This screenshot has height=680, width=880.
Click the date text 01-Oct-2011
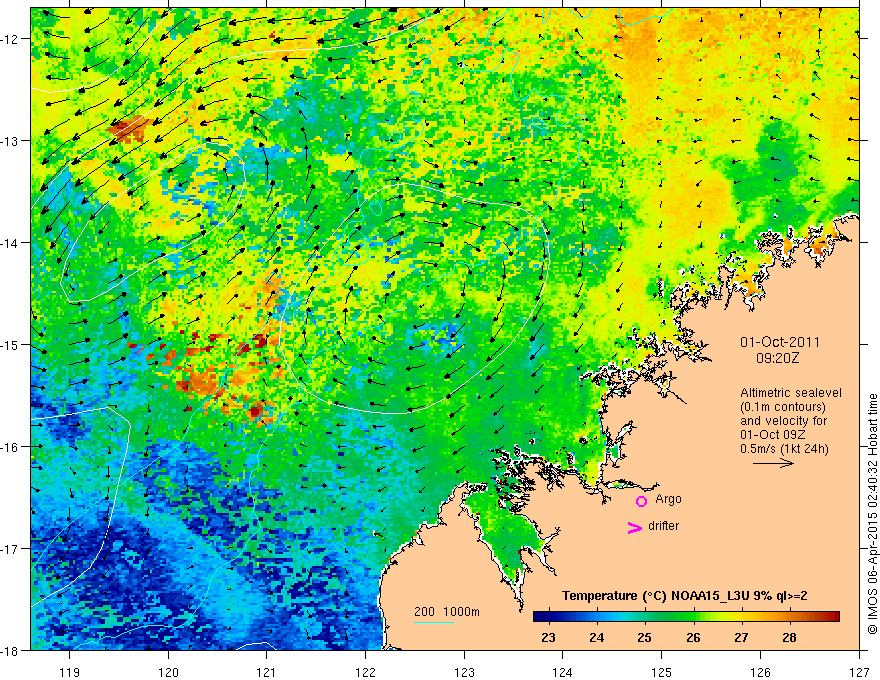click(780, 342)
